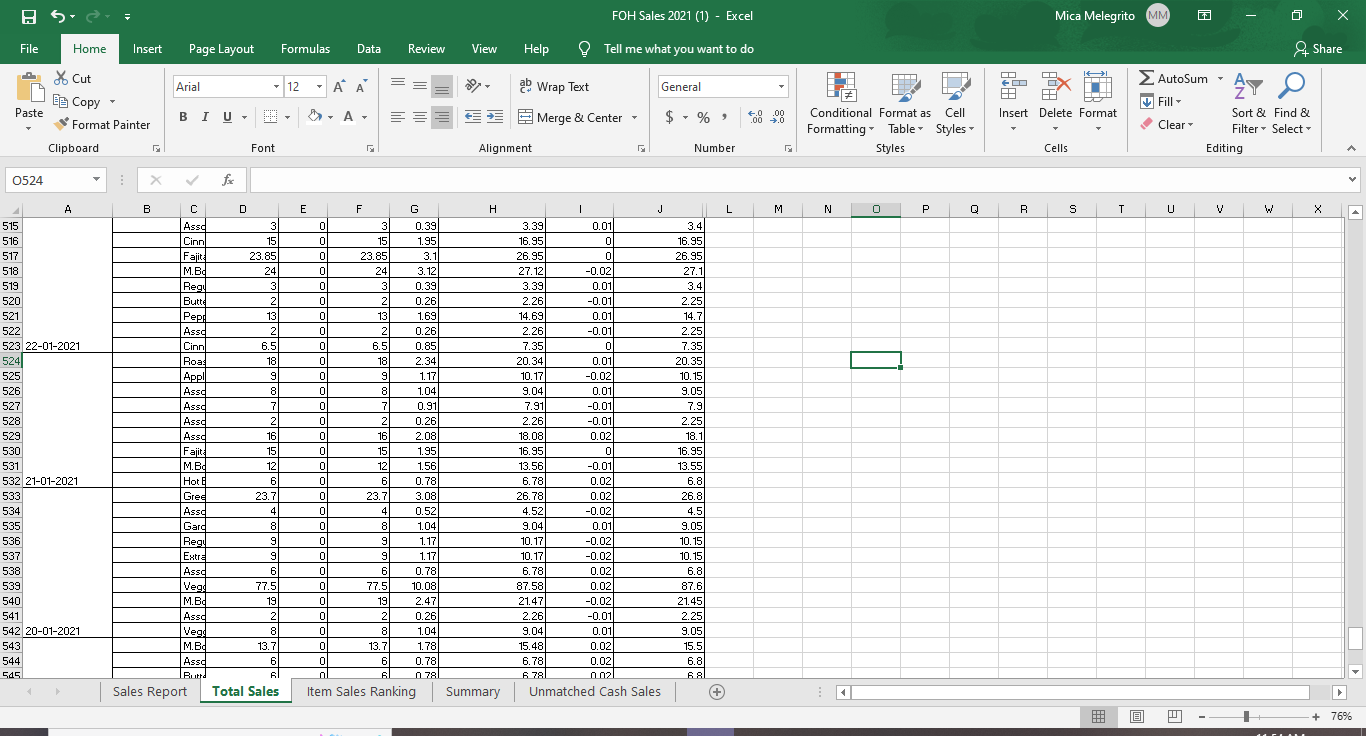Delete cells using the Delete icon

1055,103
